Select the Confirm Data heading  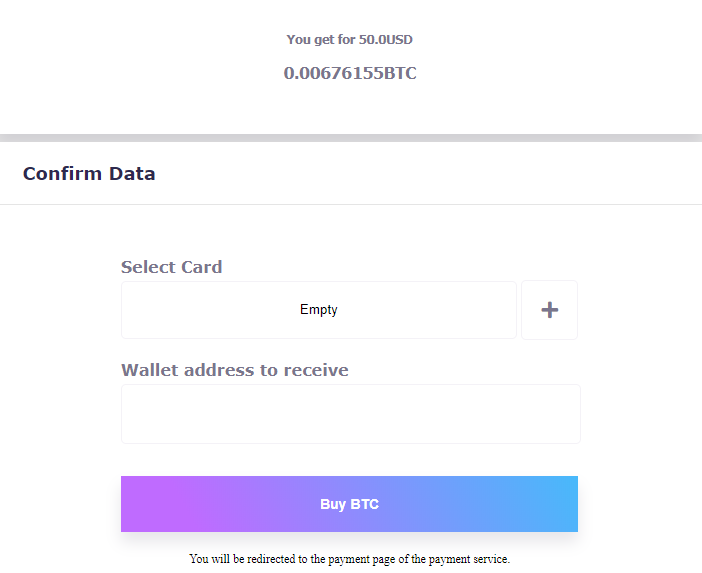pos(89,173)
